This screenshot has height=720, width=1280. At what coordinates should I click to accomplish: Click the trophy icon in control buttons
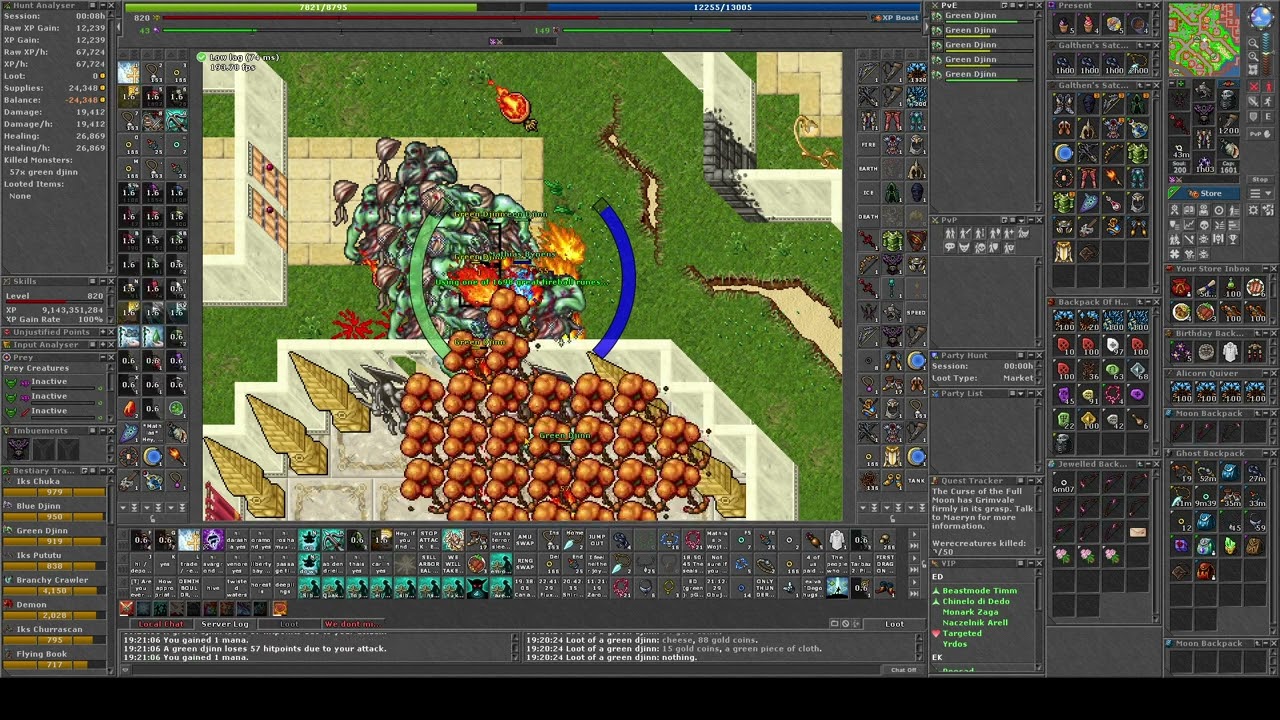click(x=1233, y=239)
